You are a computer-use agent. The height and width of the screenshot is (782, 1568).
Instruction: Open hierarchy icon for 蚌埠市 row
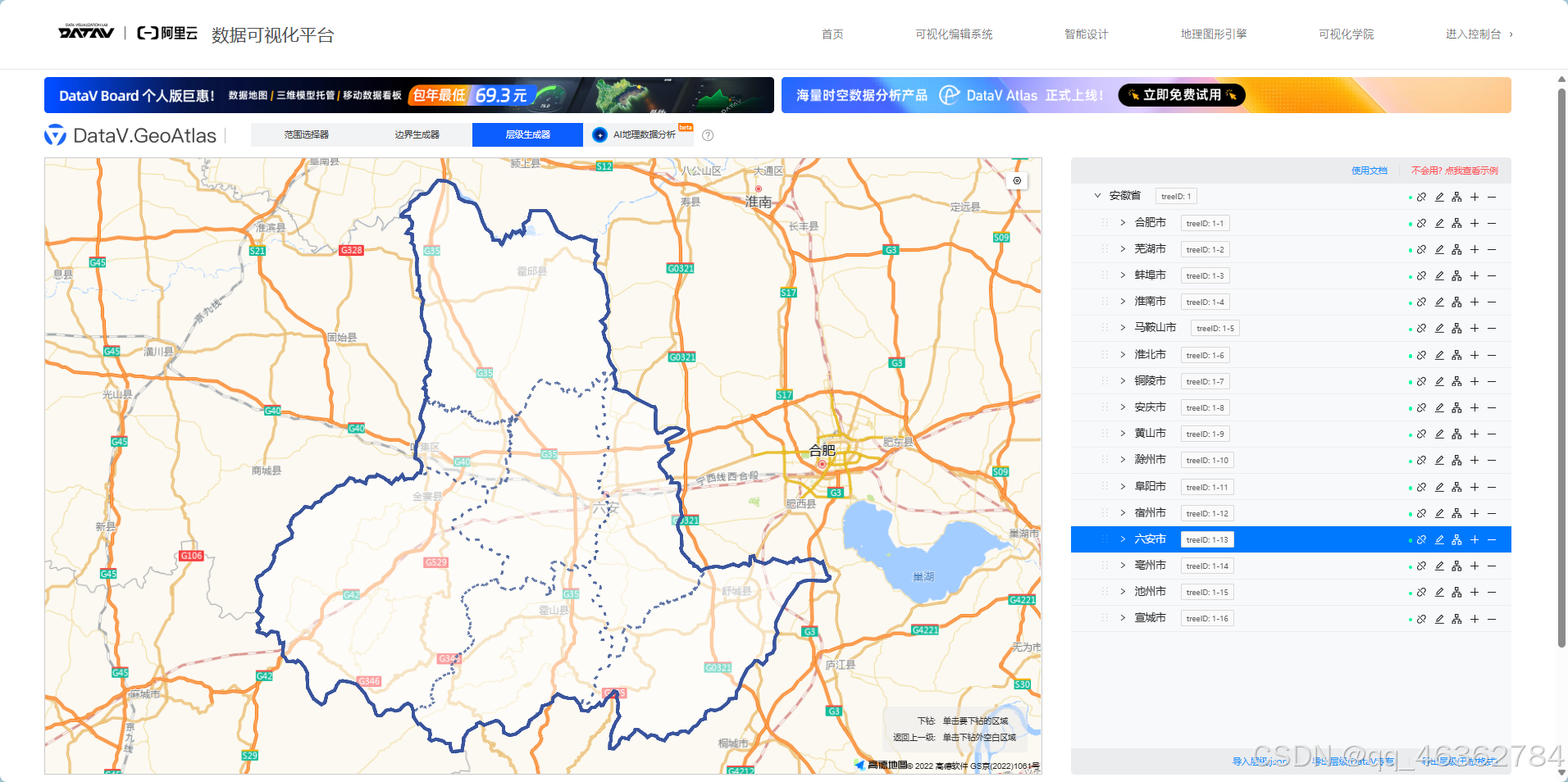[1456, 275]
